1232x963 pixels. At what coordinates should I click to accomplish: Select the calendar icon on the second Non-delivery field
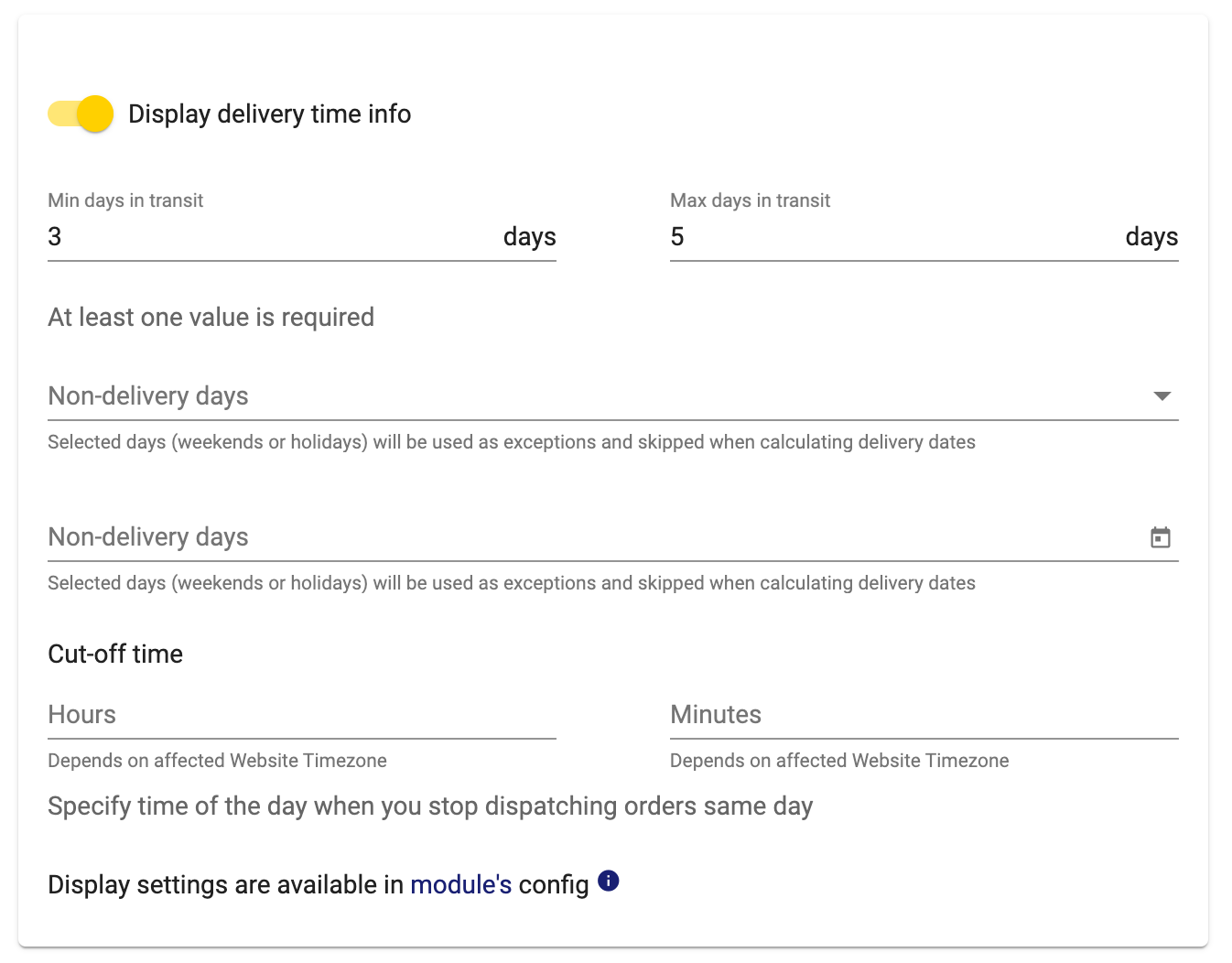(1161, 537)
